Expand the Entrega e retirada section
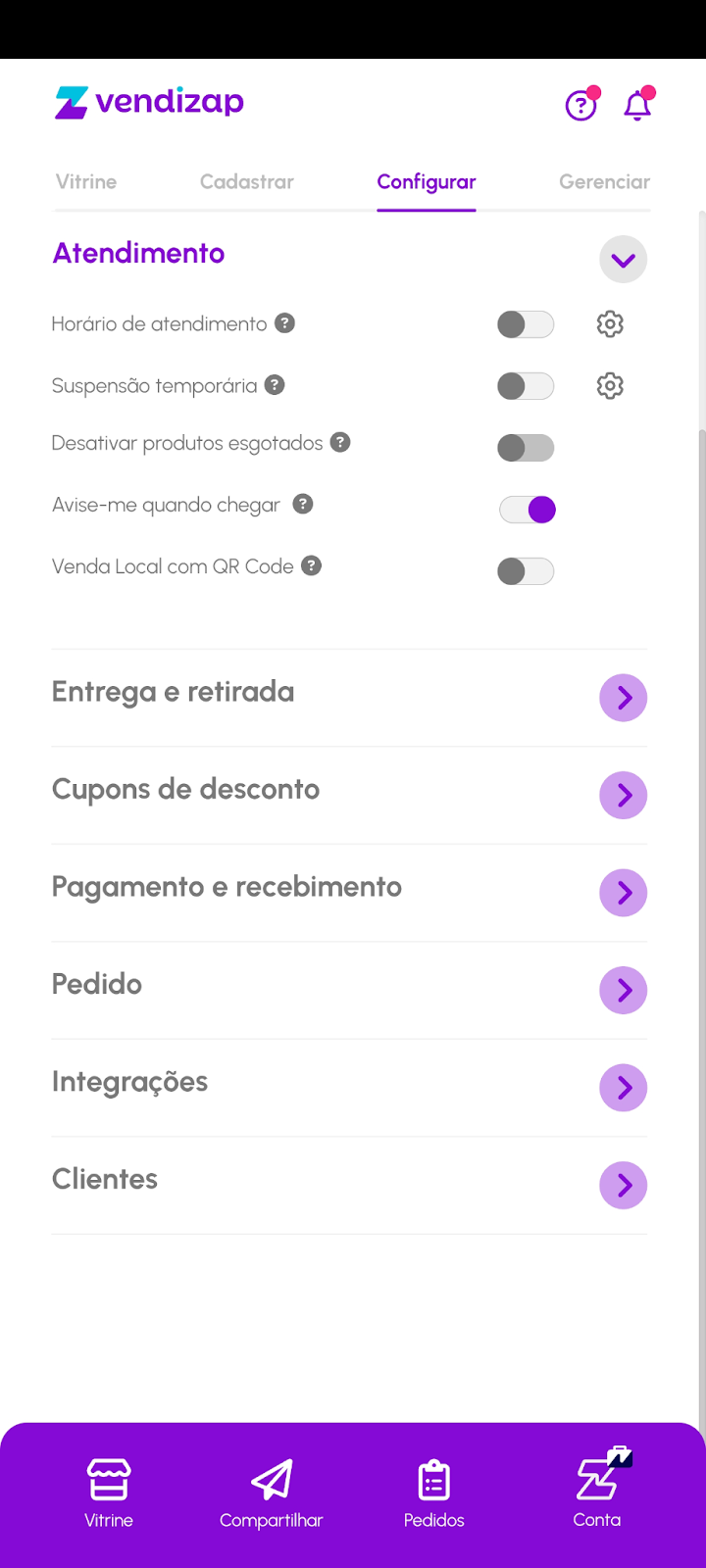This screenshot has height=1568, width=706. click(623, 698)
